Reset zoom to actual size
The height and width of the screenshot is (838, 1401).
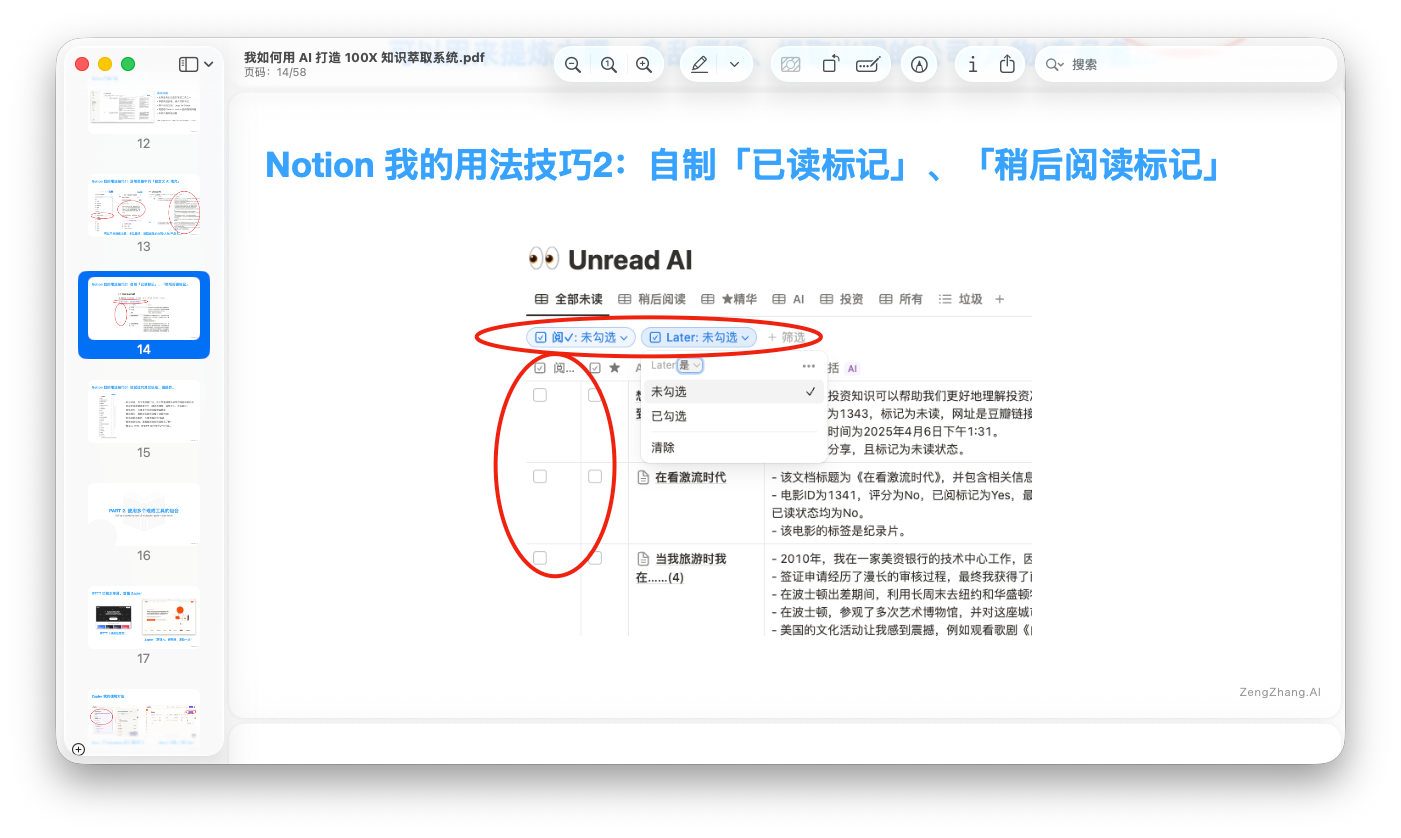(x=608, y=64)
